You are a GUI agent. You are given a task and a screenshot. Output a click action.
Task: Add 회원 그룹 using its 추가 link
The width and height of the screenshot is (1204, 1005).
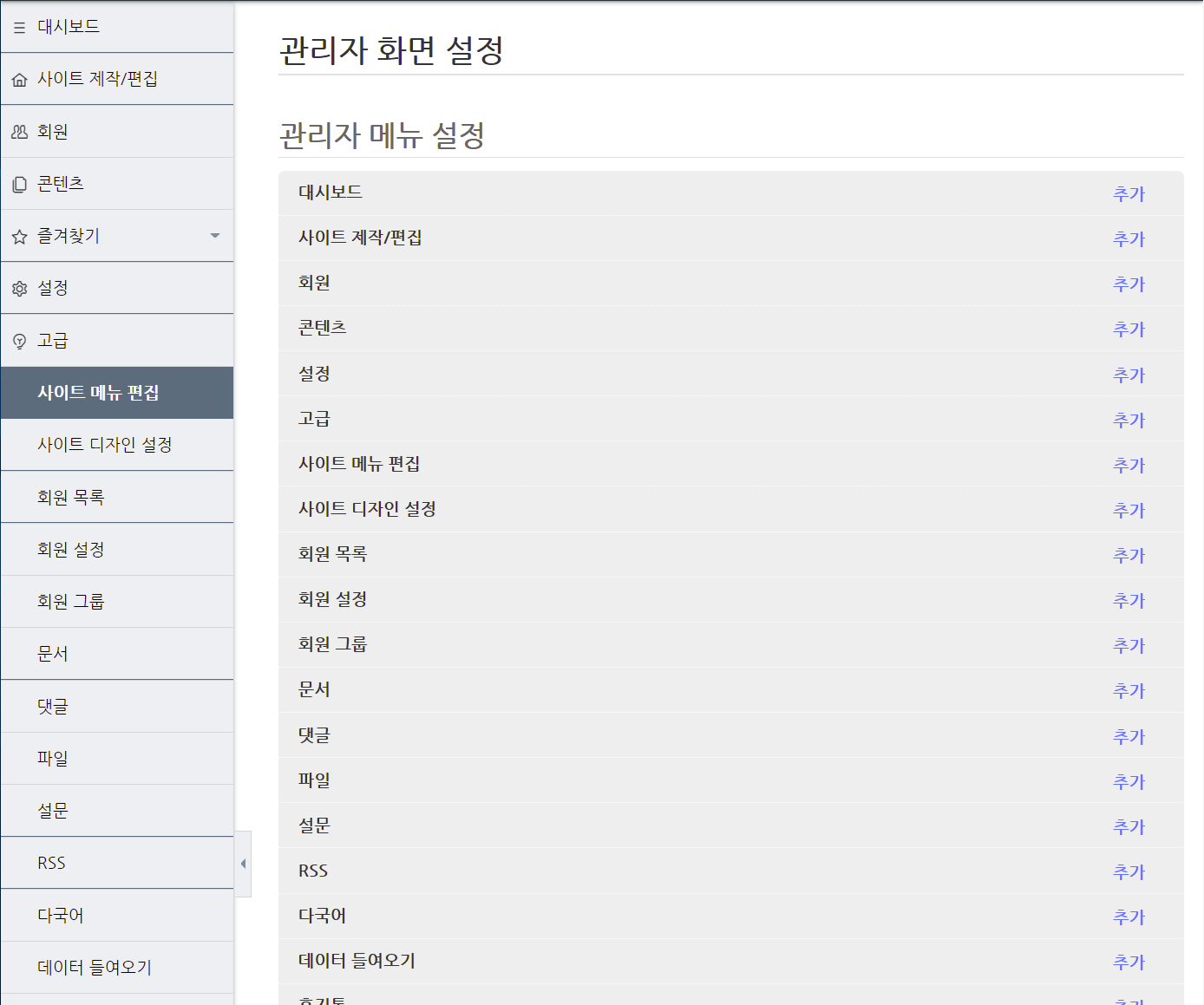pos(1129,645)
